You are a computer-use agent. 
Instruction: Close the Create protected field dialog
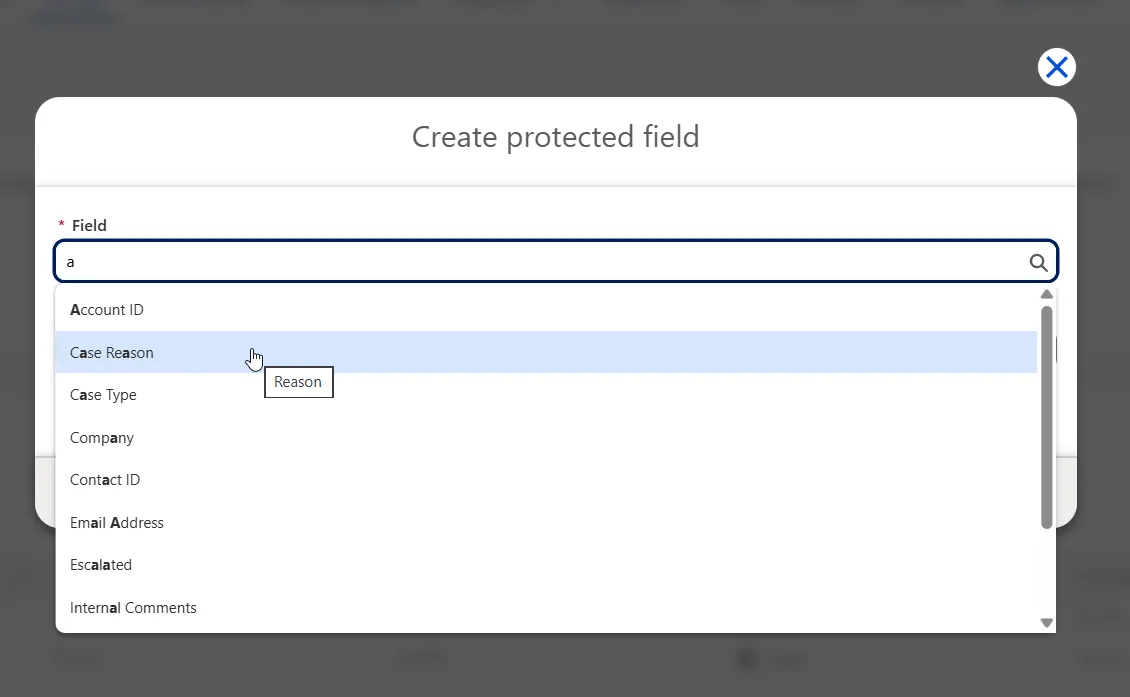[x=1056, y=67]
